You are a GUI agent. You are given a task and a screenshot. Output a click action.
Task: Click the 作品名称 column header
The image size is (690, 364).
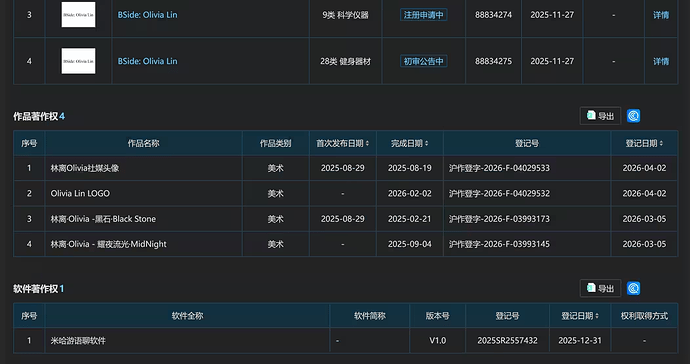point(143,143)
